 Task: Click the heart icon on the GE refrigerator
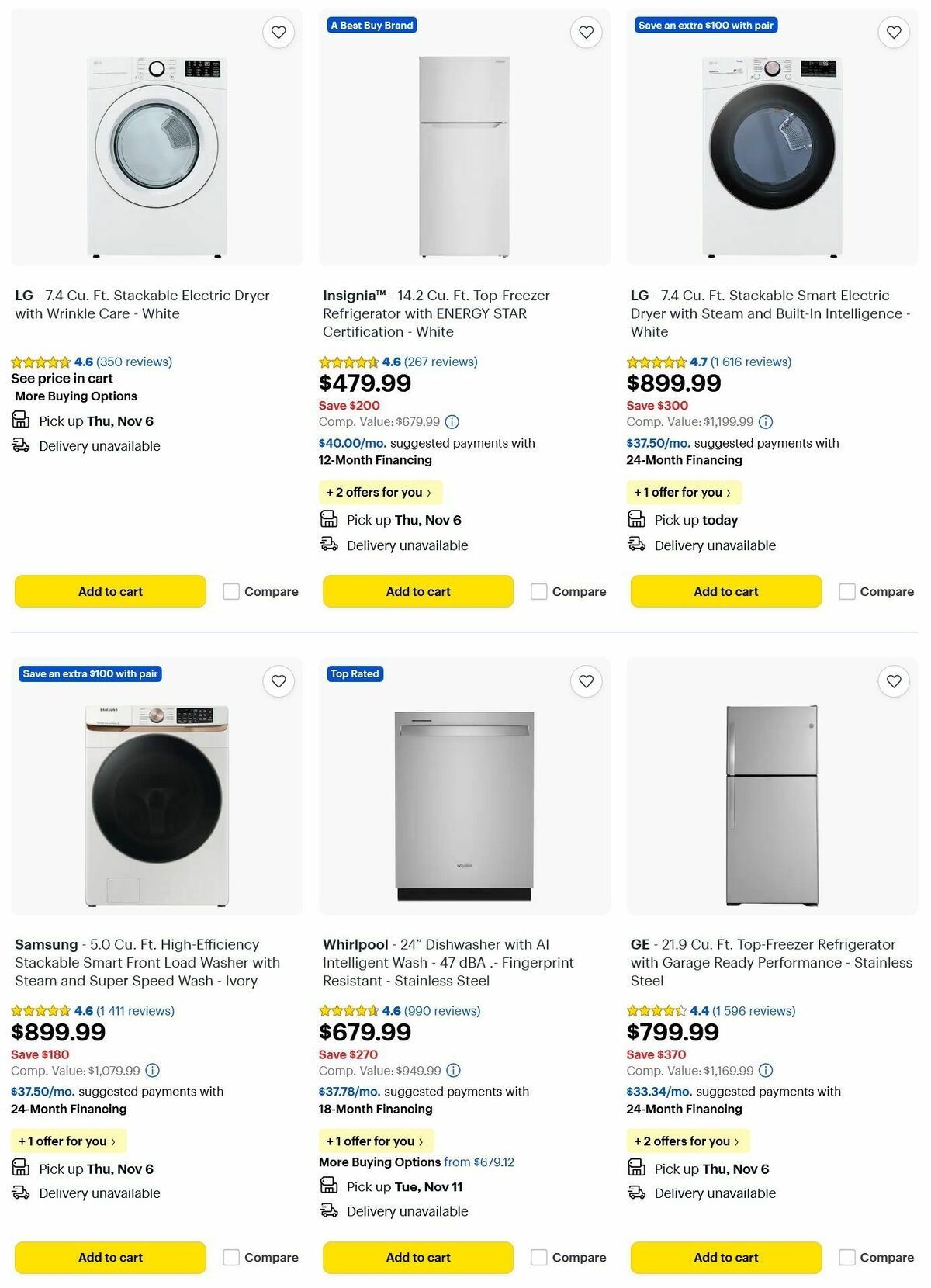893,680
